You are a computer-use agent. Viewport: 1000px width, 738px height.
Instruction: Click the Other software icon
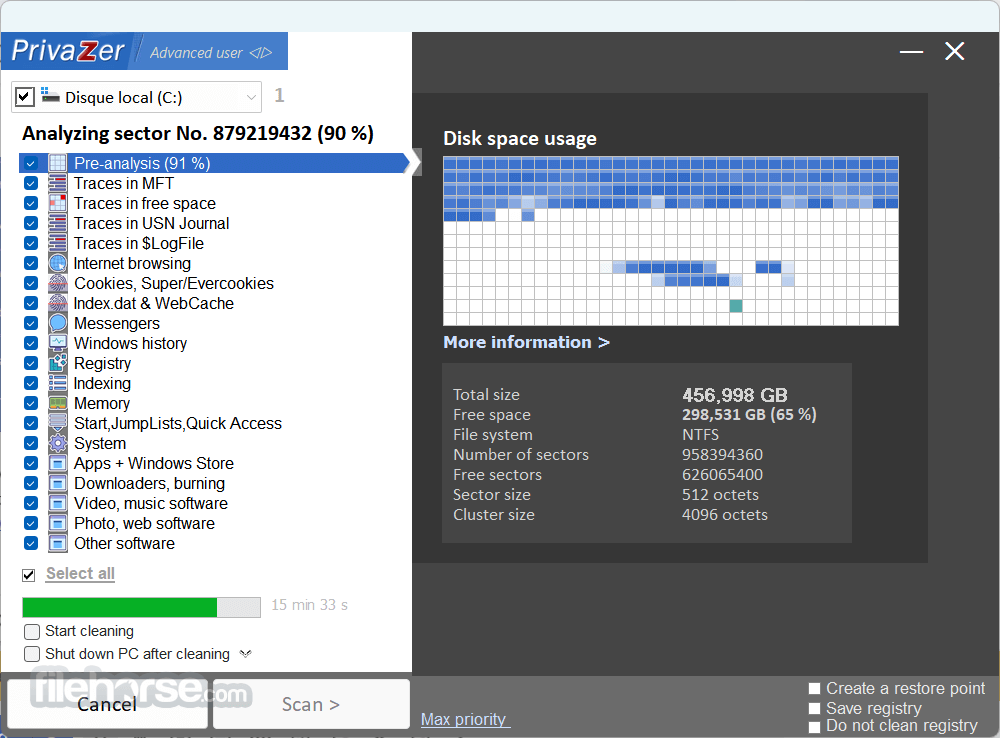(x=57, y=543)
